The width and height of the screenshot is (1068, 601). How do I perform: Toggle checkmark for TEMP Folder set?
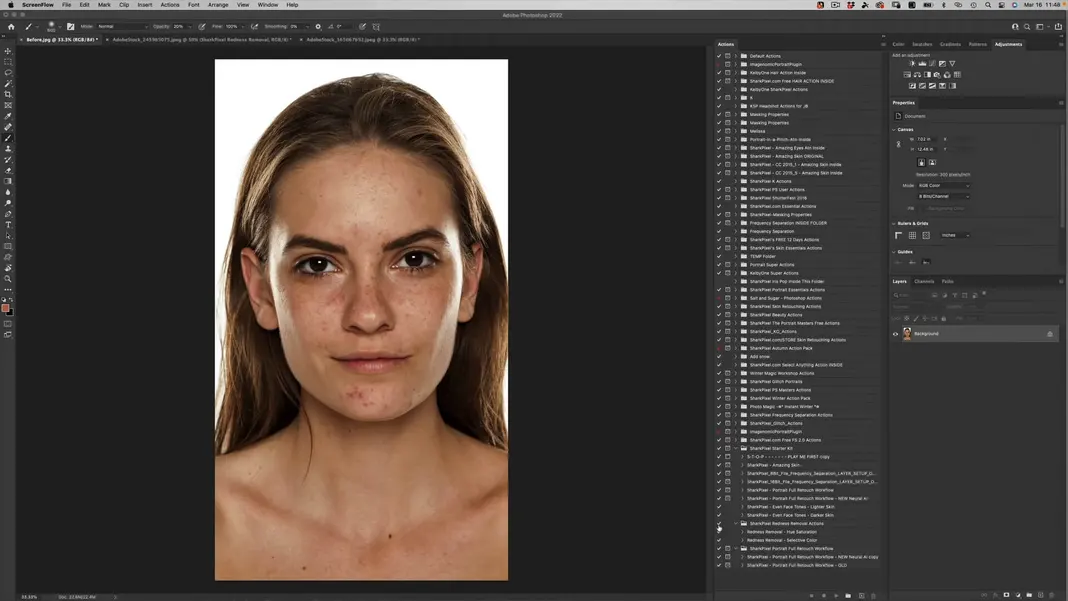[719, 256]
